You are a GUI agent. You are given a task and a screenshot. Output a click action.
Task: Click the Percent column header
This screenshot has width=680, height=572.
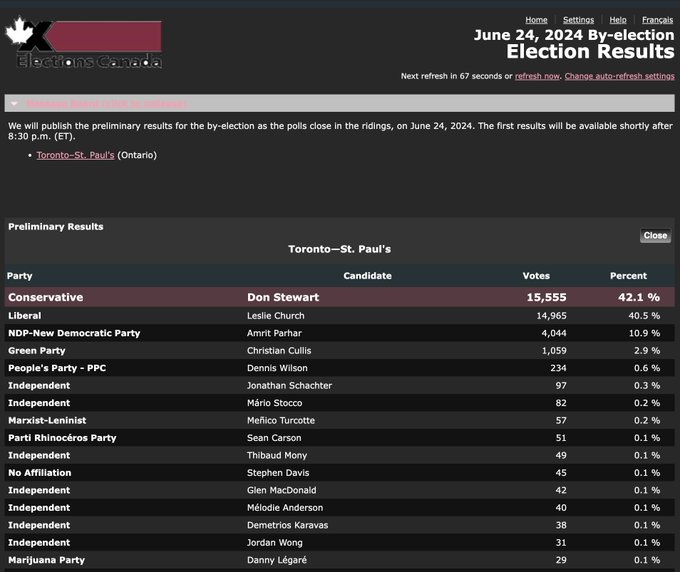click(x=628, y=276)
